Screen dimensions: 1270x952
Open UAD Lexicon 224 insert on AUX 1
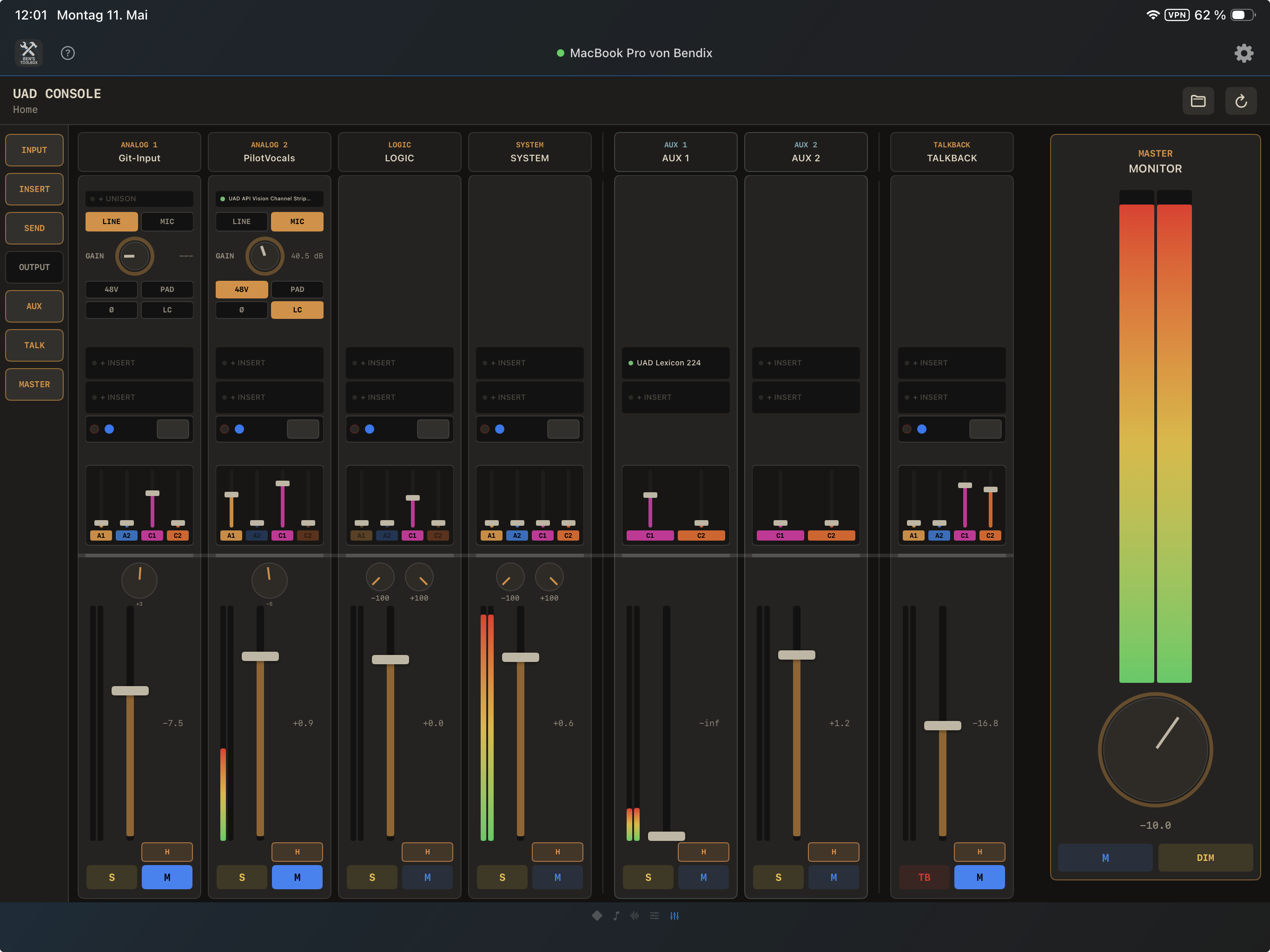676,363
